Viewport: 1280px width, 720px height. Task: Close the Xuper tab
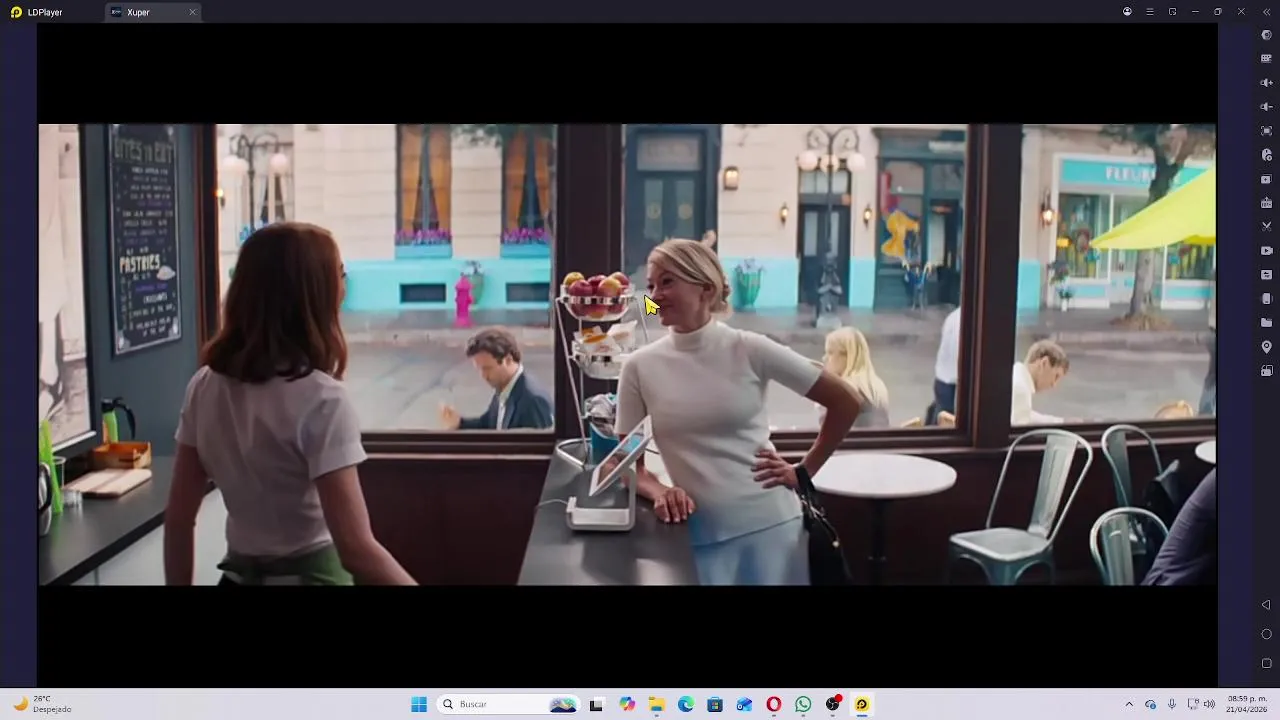192,12
